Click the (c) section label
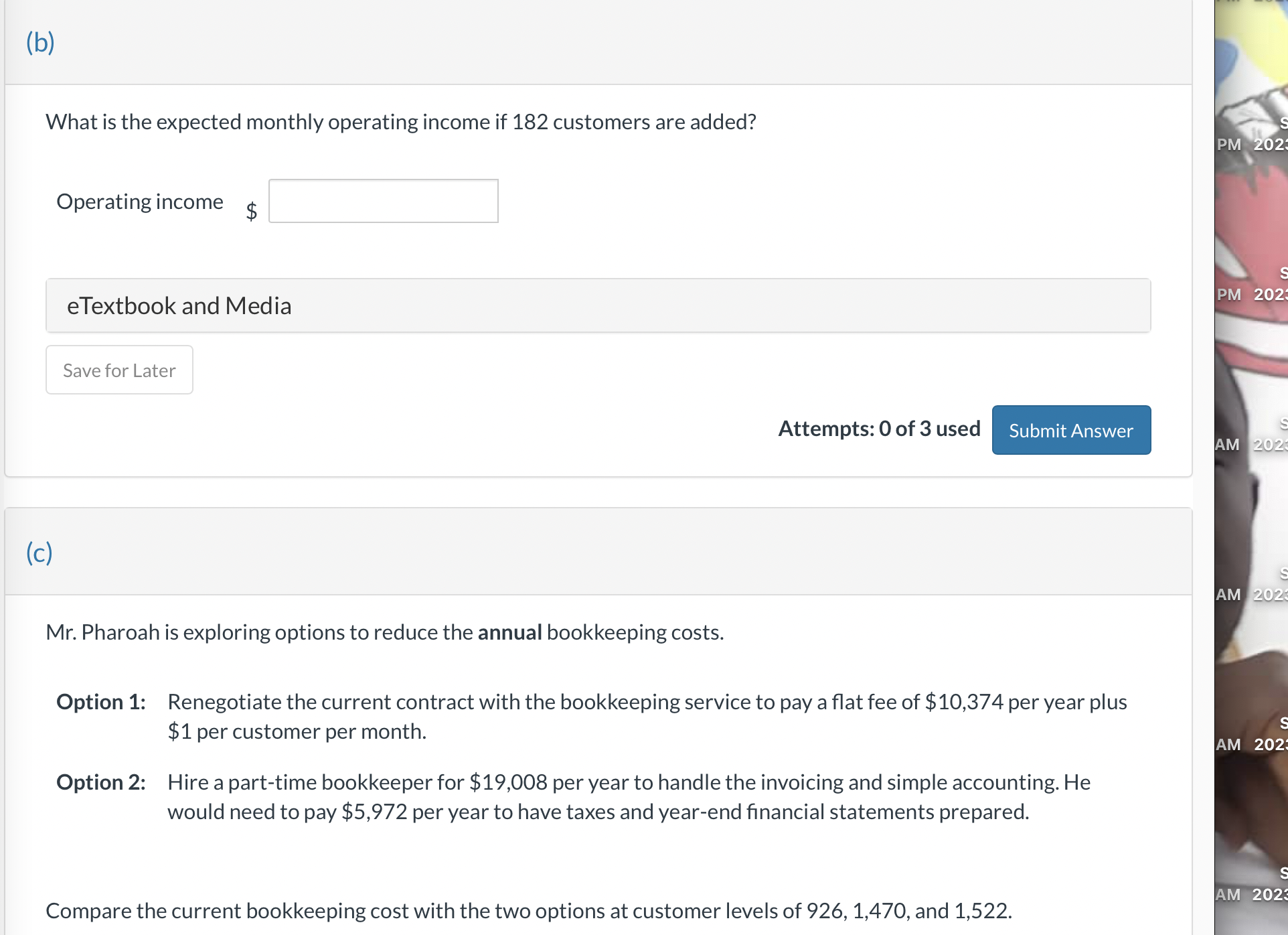Image resolution: width=1288 pixels, height=935 pixels. pyautogui.click(x=38, y=552)
